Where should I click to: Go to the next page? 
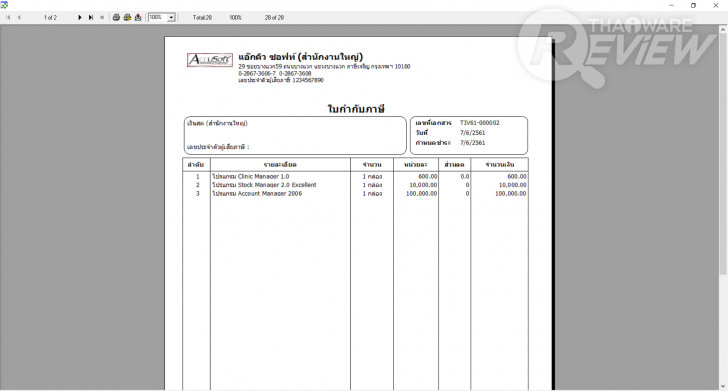79,18
